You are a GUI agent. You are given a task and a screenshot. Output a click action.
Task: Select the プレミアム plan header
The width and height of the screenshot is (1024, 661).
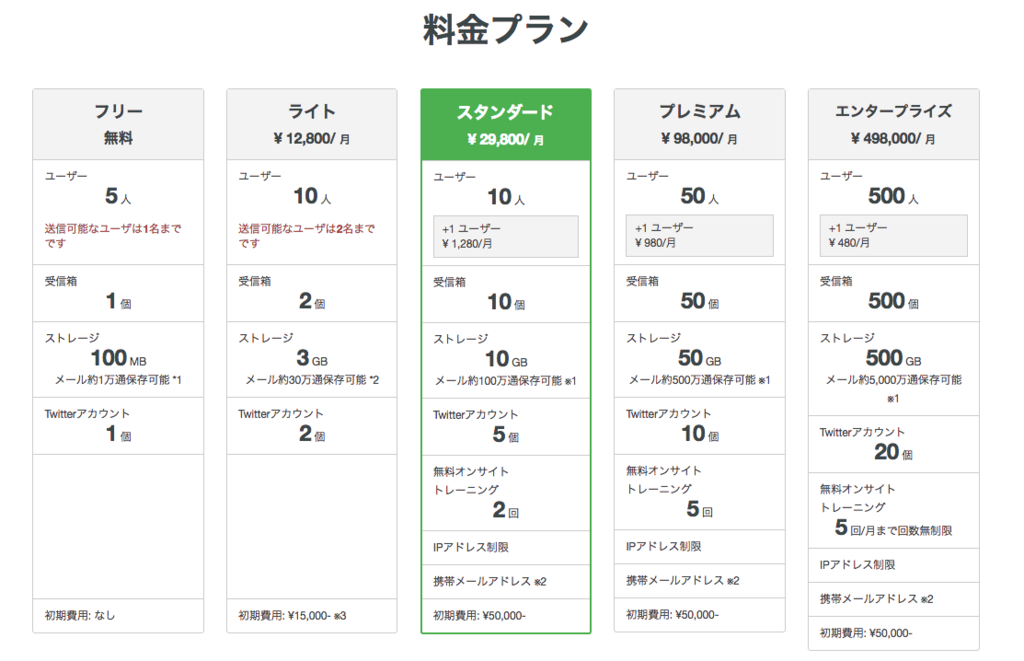pyautogui.click(x=699, y=124)
